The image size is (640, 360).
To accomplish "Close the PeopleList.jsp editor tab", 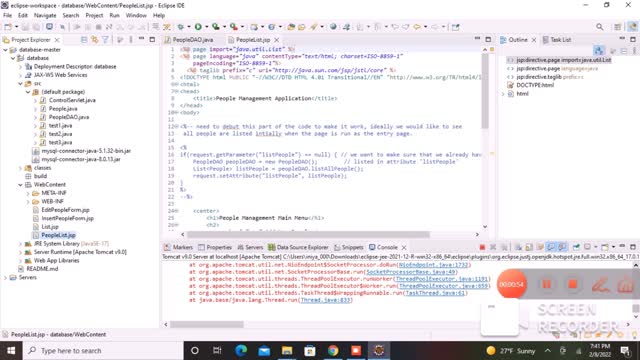I will [x=277, y=40].
